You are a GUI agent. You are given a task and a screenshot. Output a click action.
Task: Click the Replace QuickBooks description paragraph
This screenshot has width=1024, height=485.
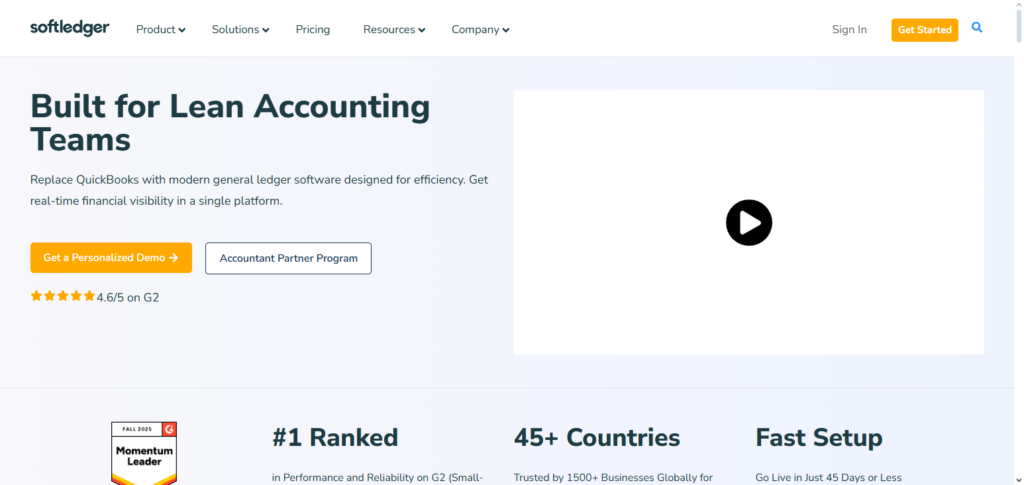click(259, 190)
